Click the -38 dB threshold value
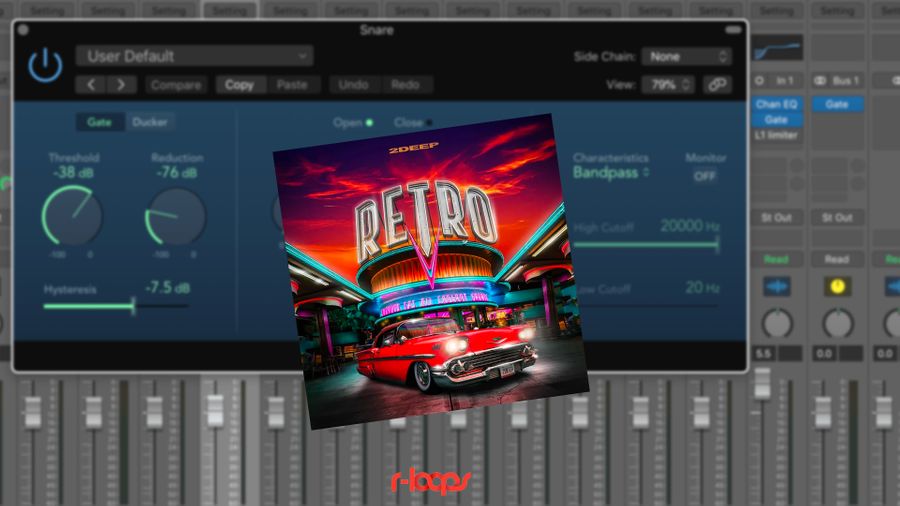Viewport: 900px width, 506px height. [x=73, y=172]
